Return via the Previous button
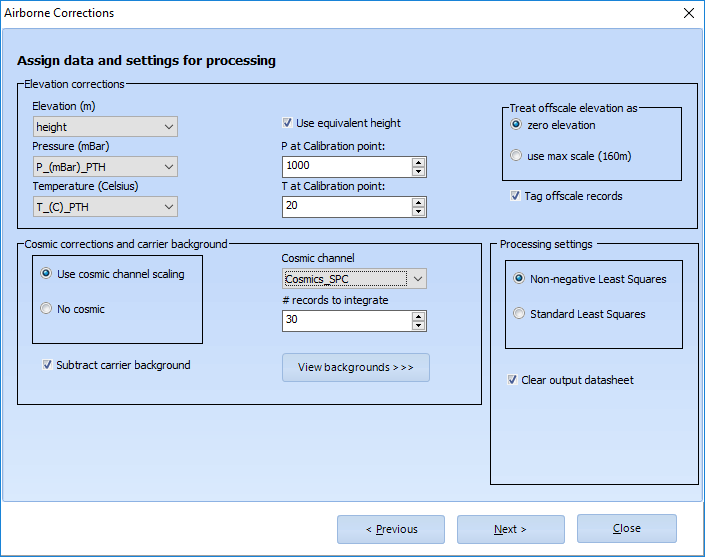705x557 pixels. pos(391,529)
